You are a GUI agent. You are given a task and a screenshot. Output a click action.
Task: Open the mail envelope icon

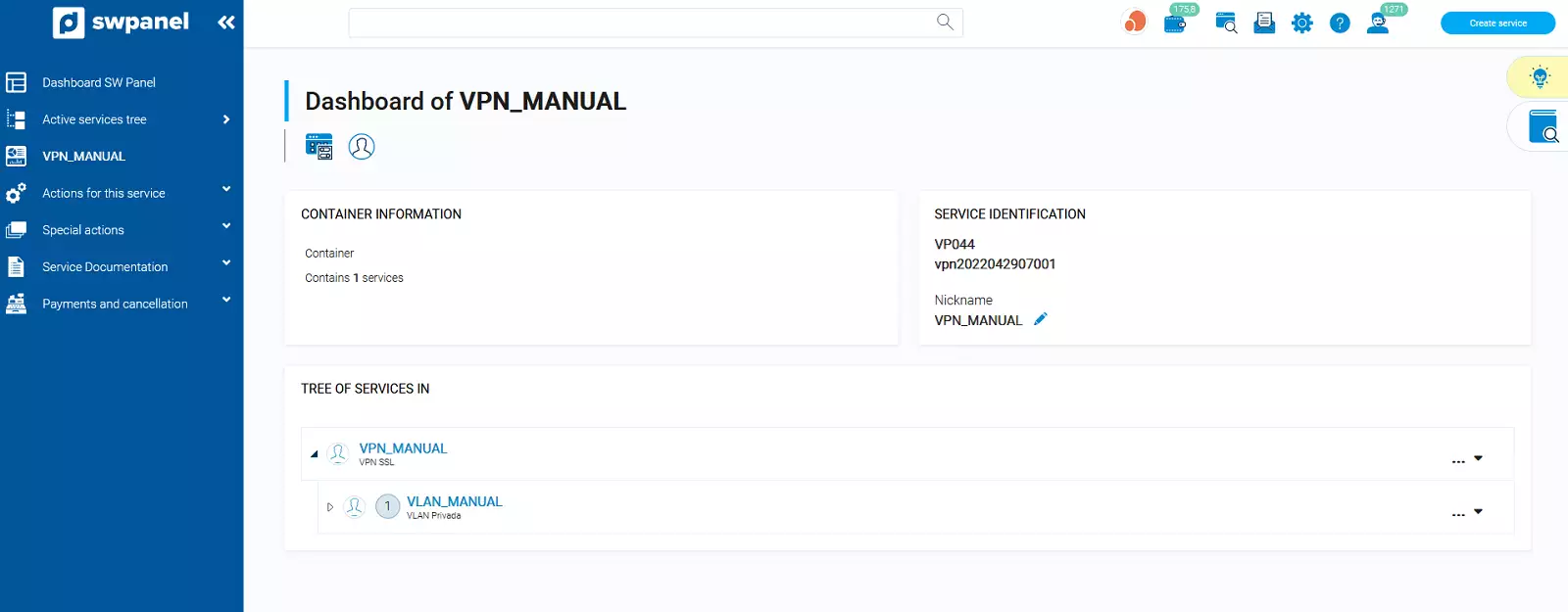tap(1264, 23)
